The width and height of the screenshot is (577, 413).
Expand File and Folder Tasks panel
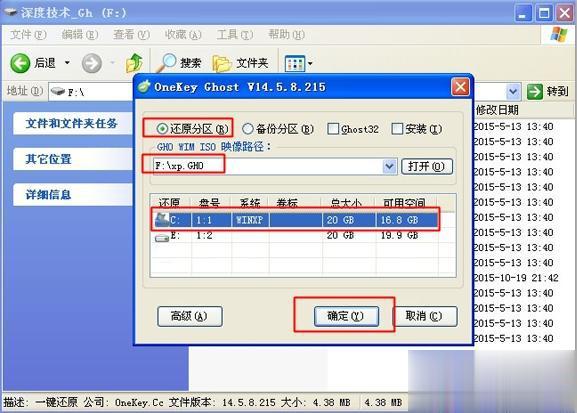(x=72, y=123)
